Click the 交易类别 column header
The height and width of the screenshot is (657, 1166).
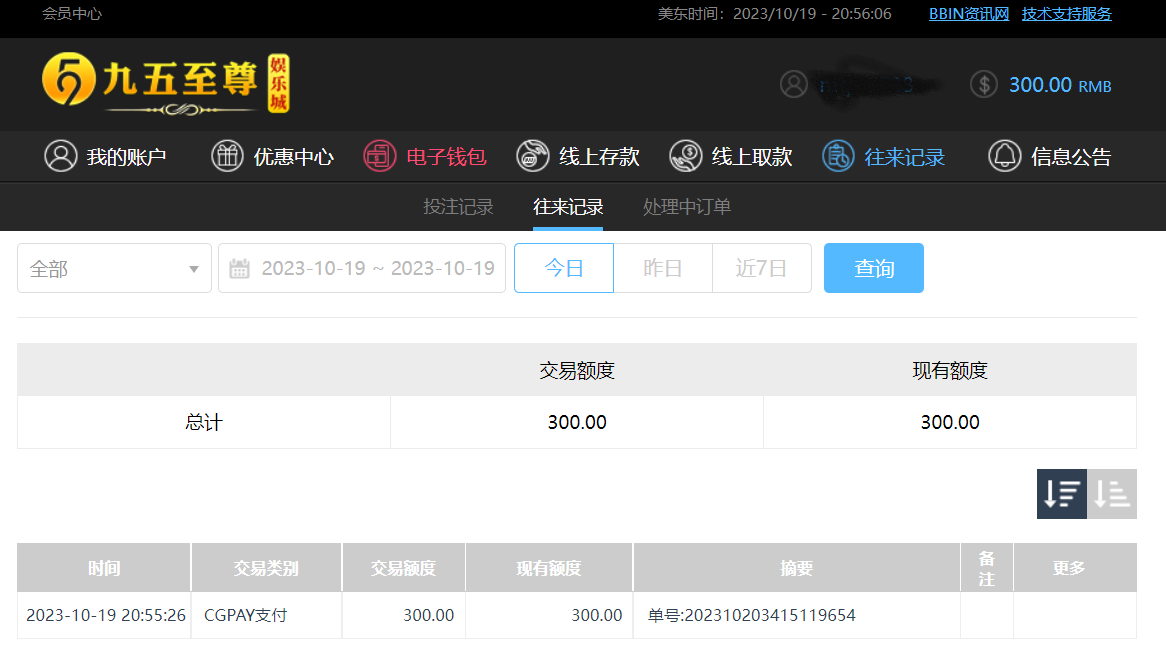click(266, 568)
